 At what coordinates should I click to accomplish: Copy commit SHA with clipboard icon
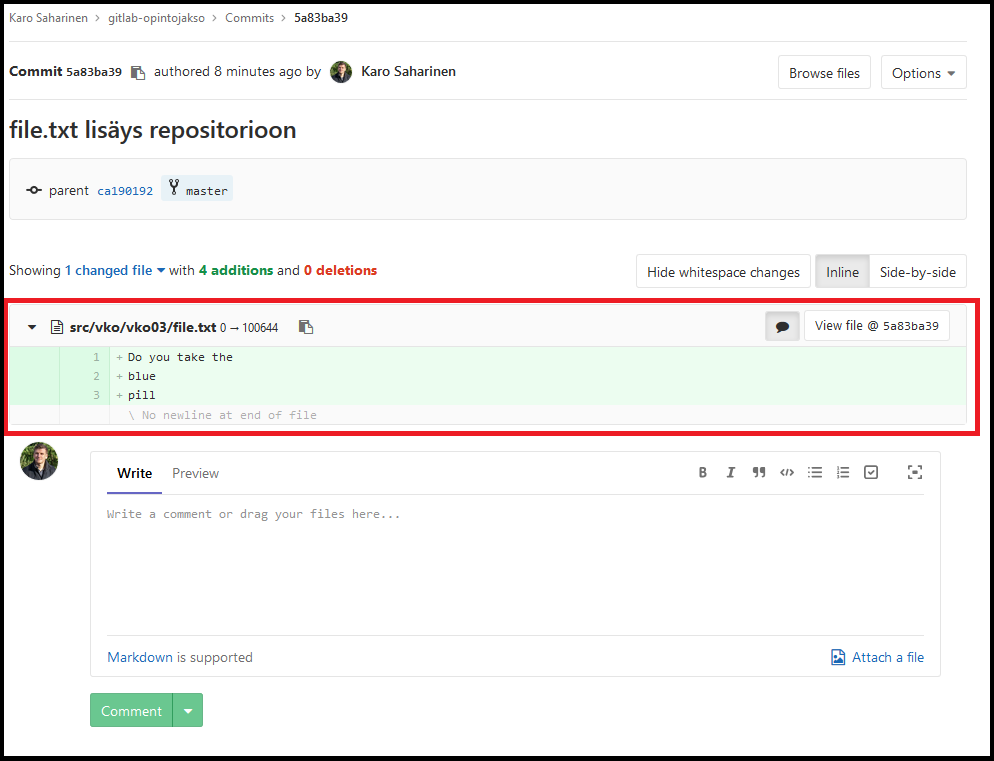[x=138, y=72]
